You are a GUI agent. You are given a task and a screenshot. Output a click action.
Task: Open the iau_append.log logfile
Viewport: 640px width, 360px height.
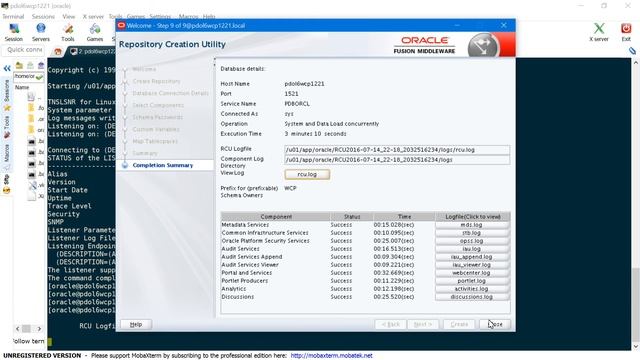pyautogui.click(x=472, y=257)
